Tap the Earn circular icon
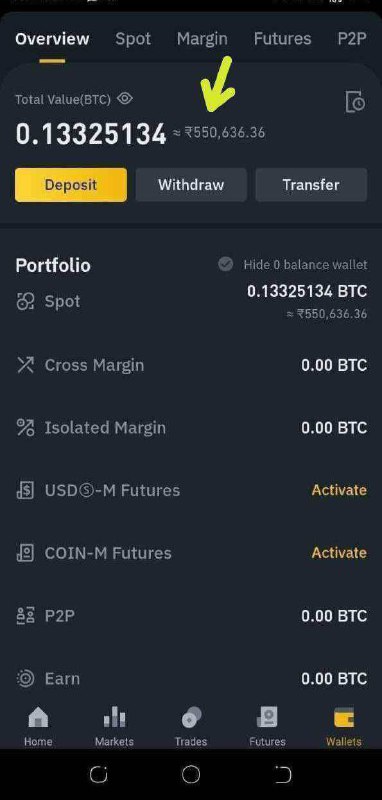Screen dimensions: 382x800 coord(26,679)
